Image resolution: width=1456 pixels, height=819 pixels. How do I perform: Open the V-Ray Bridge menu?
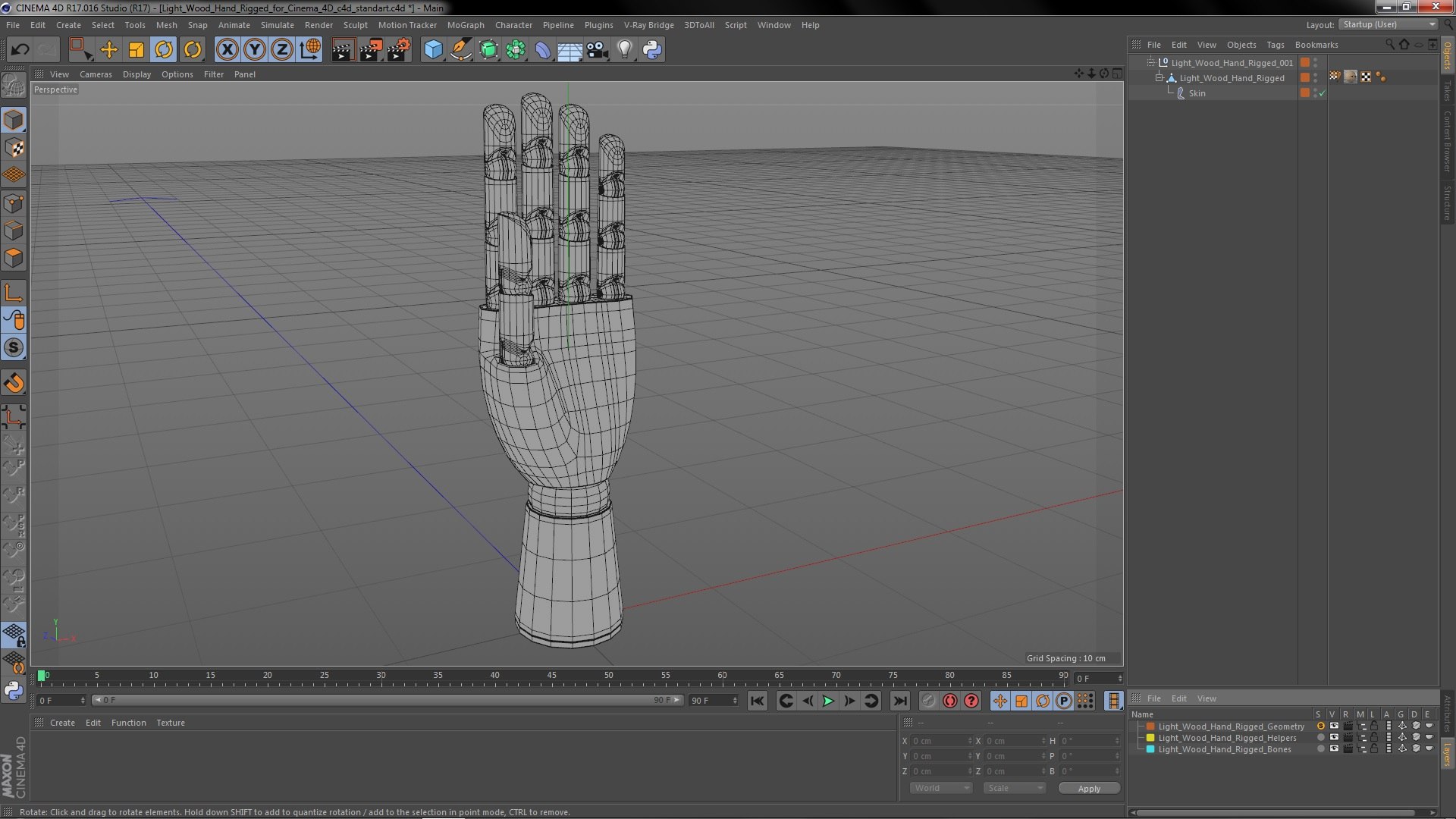(x=648, y=25)
